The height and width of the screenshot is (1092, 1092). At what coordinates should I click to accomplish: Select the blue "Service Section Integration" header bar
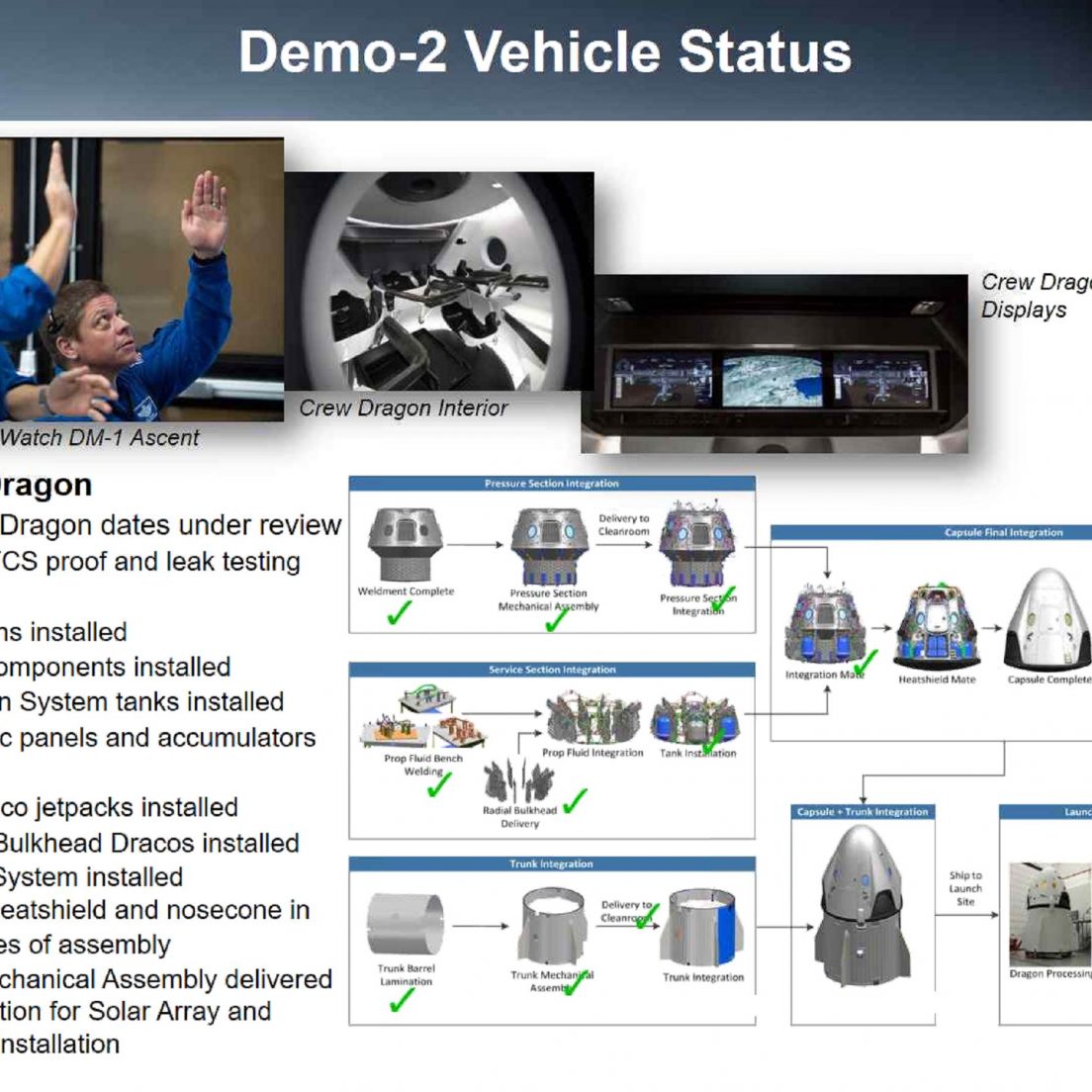pyautogui.click(x=552, y=670)
